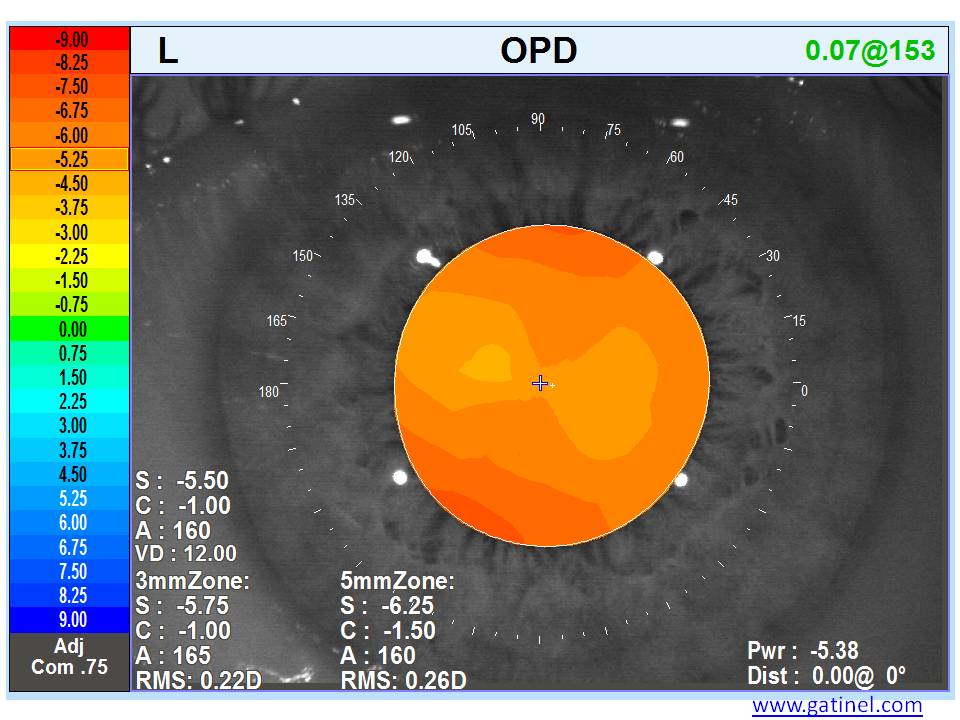Viewport: 960px width, 720px height.
Task: Select the -9.00 red color scale swatch
Action: pos(69,39)
